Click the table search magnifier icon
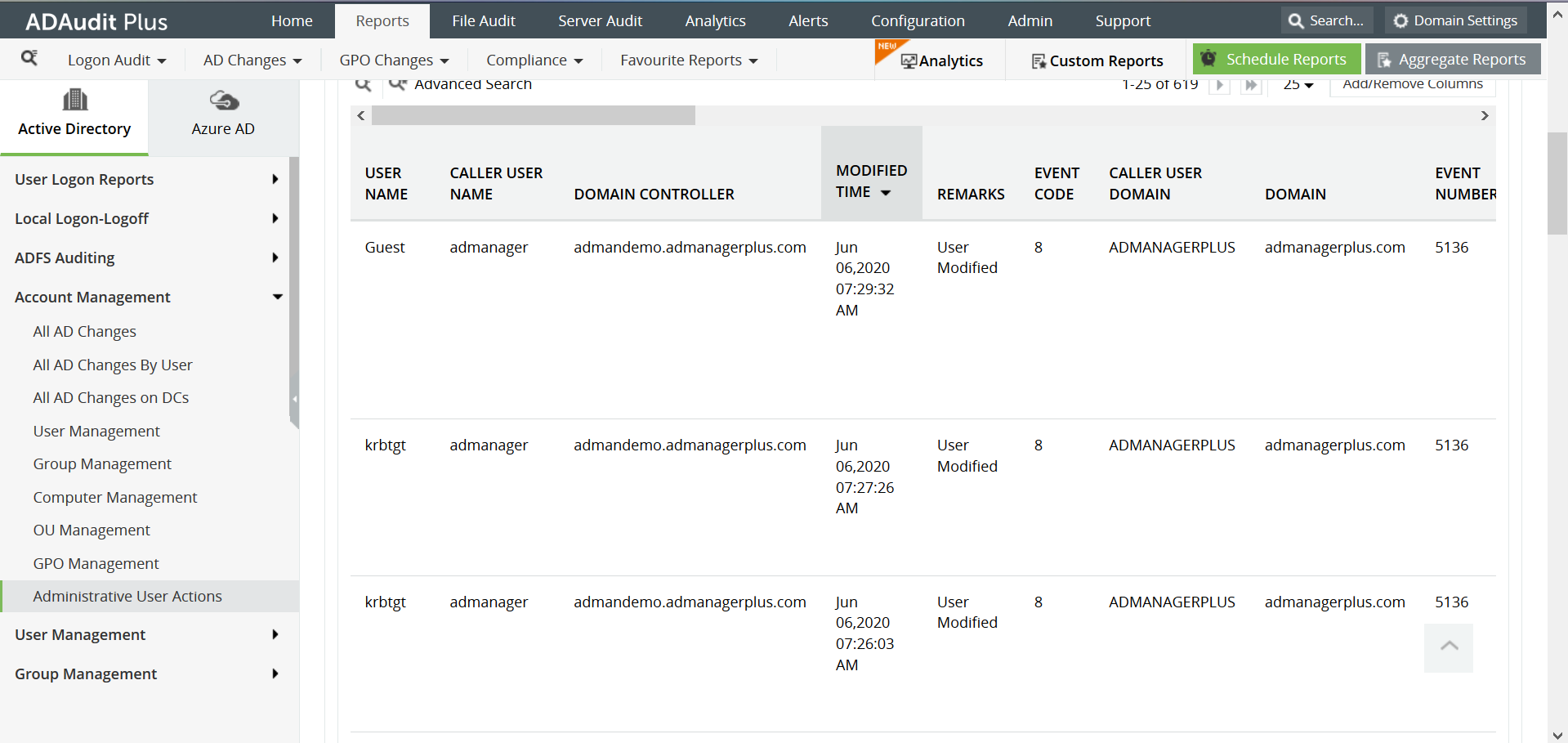1568x743 pixels. 364,84
